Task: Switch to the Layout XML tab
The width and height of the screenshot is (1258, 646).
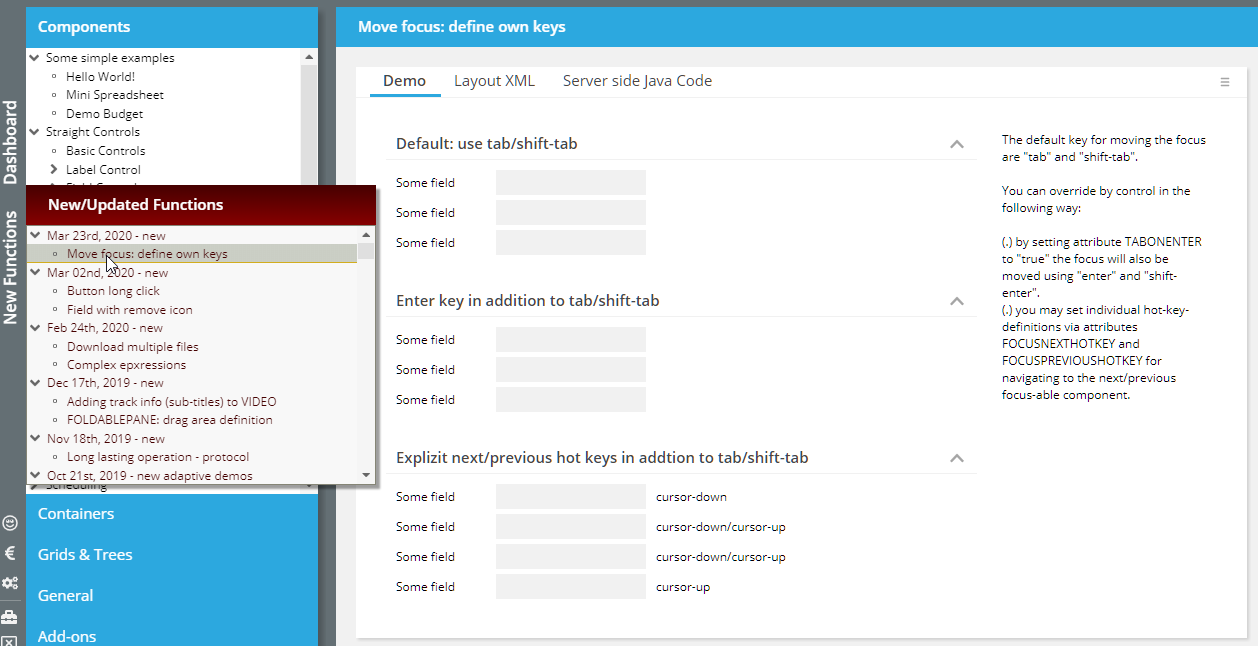Action: coord(494,81)
